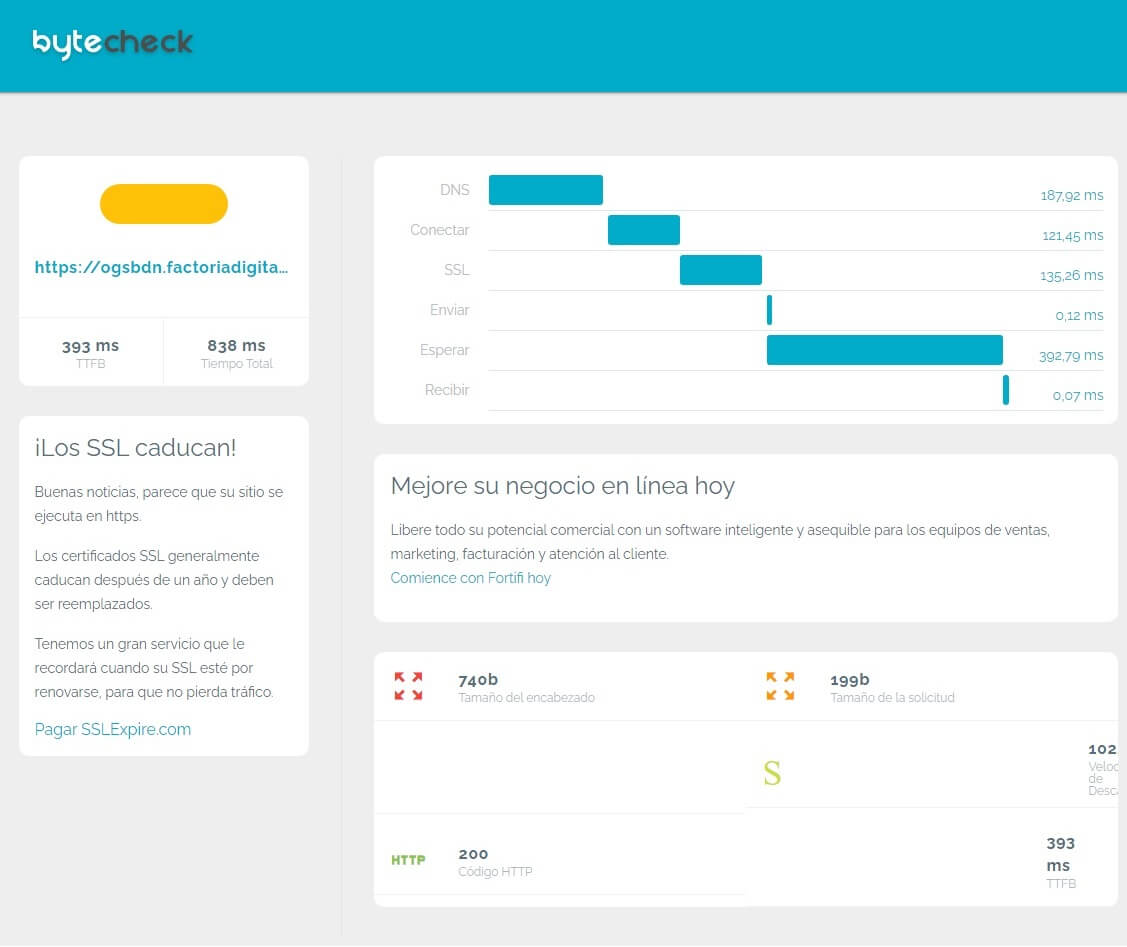The image size is (1127, 947).
Task: Select the 135,26 ms SSL value
Action: (x=1072, y=275)
